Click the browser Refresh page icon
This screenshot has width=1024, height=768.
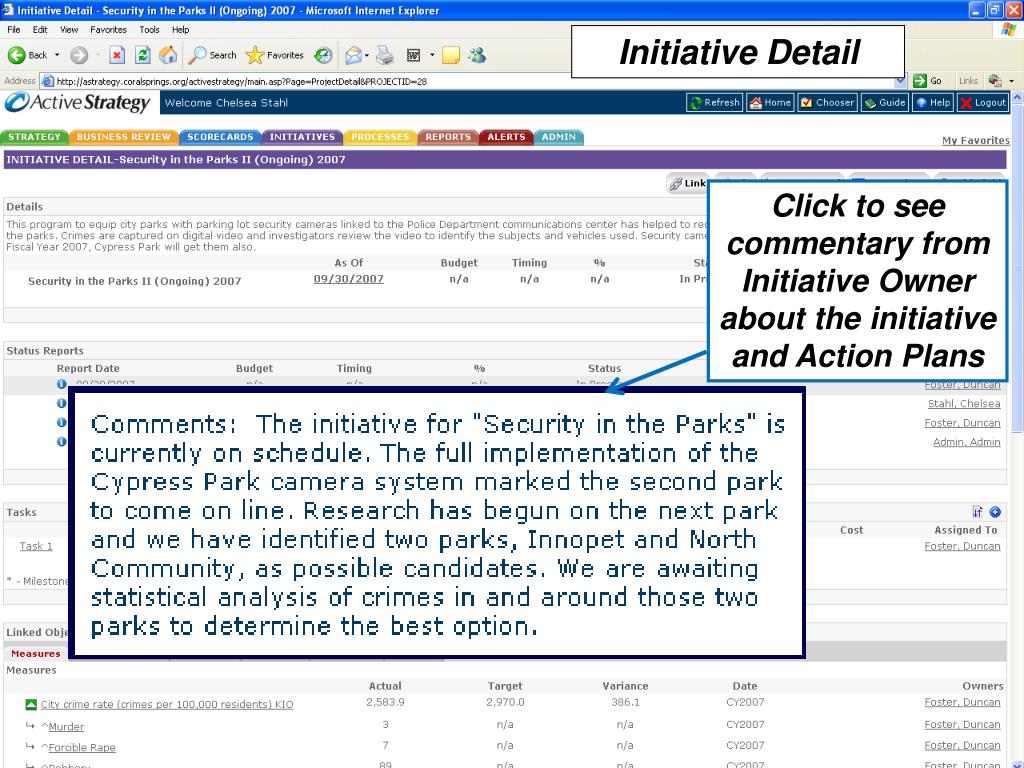142,56
